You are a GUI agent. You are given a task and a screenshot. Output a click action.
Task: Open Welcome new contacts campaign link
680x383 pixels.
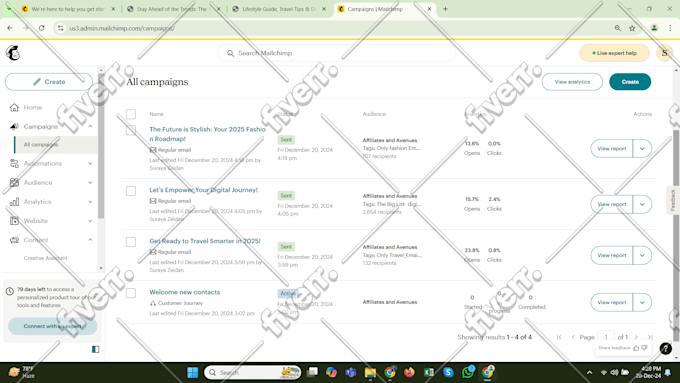pos(185,292)
